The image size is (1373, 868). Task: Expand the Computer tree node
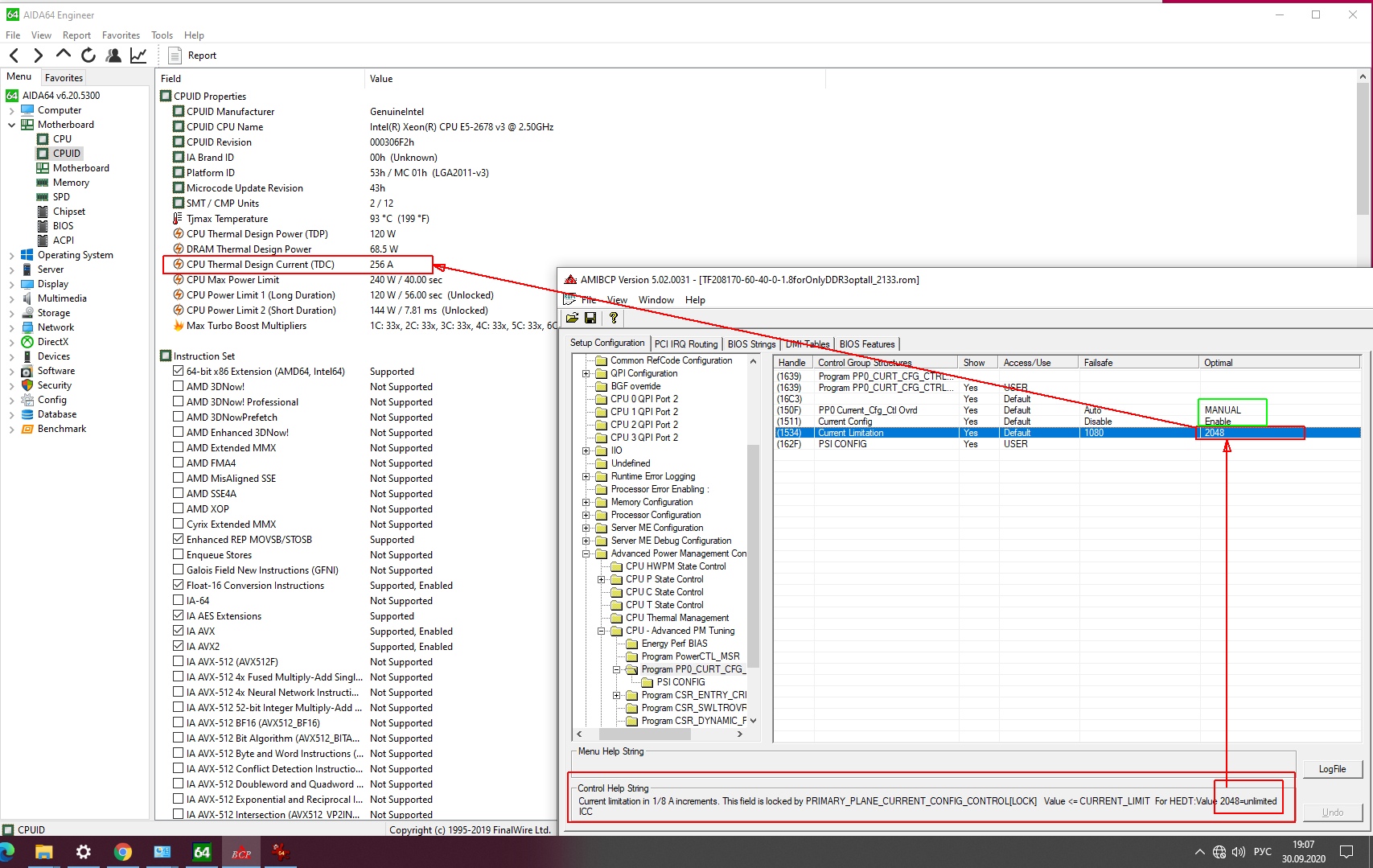point(12,110)
